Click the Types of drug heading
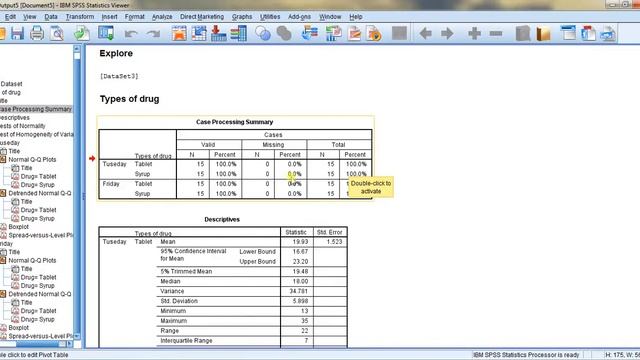Image resolution: width=640 pixels, height=360 pixels. click(129, 99)
